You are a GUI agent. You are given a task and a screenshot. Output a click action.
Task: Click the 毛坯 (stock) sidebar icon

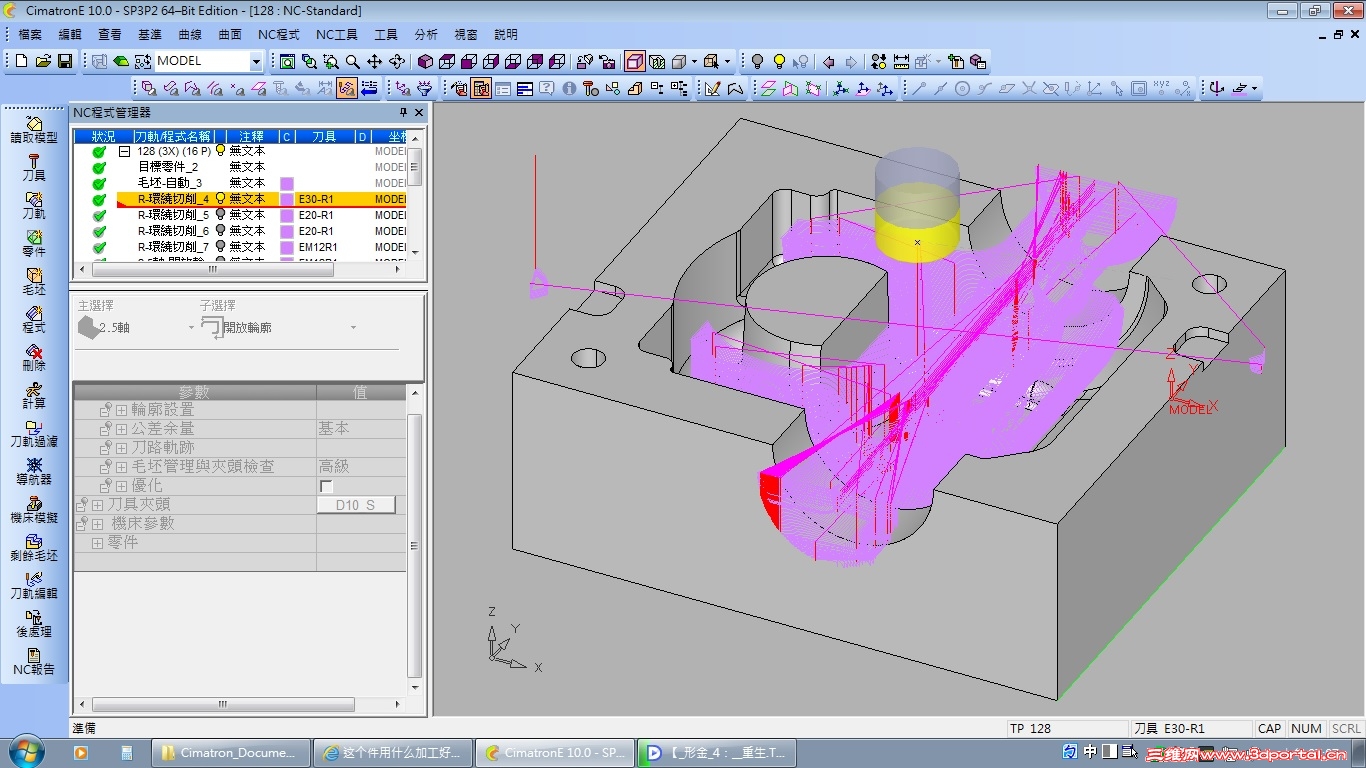(x=34, y=281)
